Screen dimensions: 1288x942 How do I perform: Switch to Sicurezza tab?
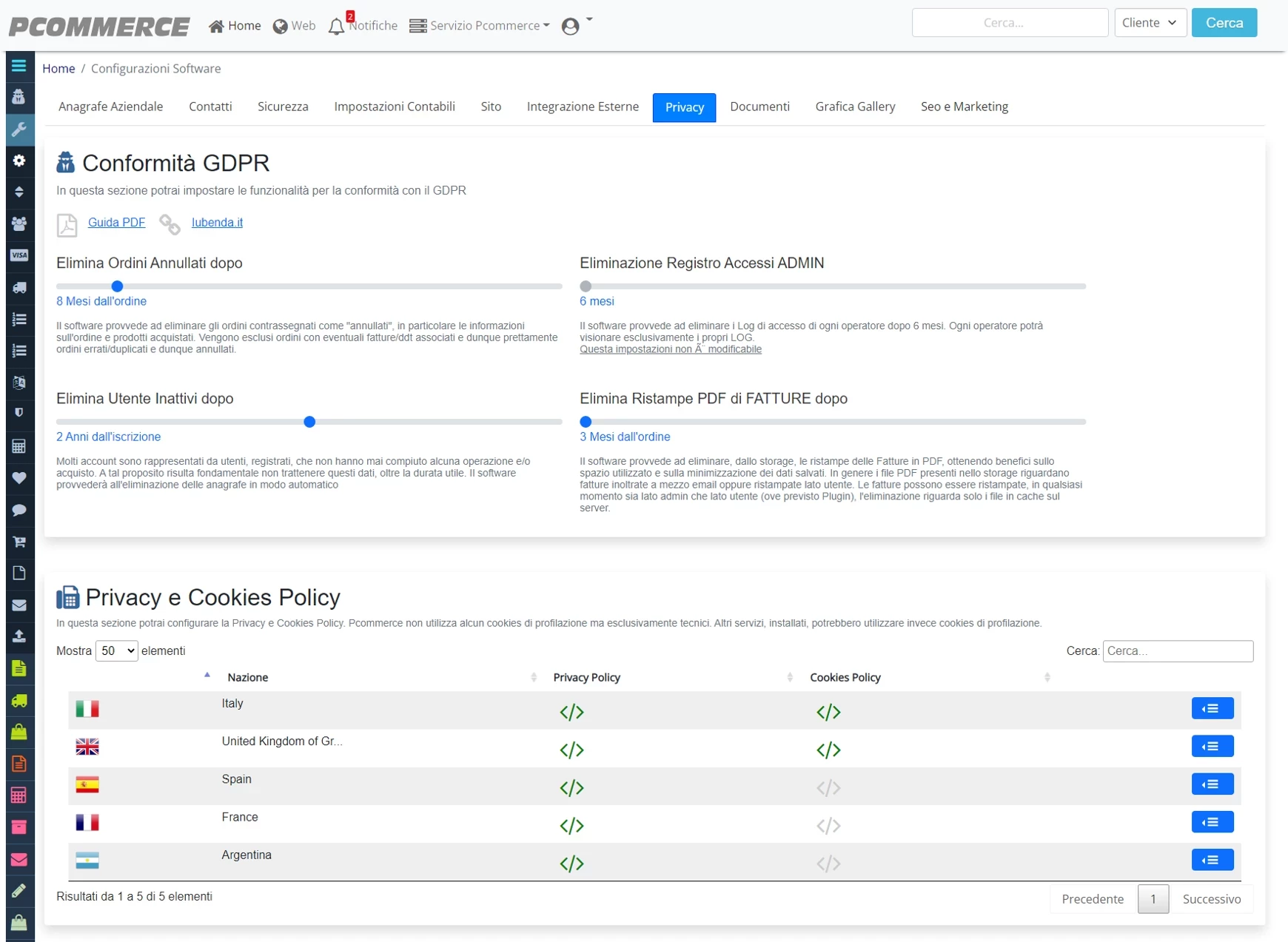pos(283,107)
